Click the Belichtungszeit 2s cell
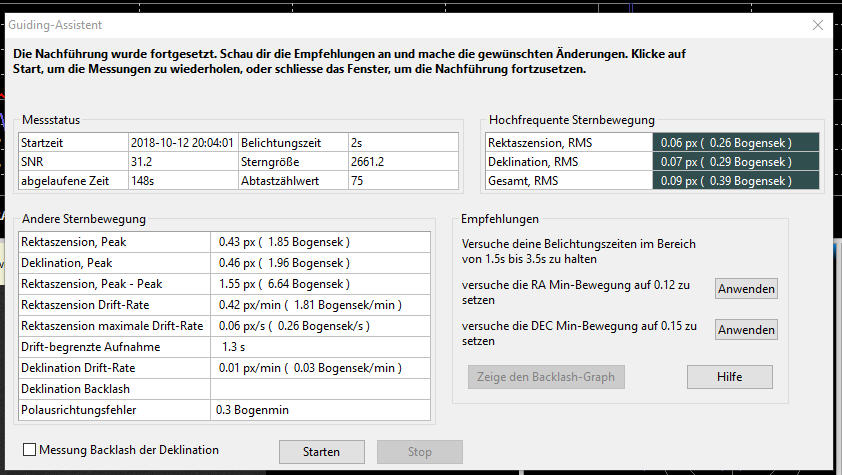This screenshot has height=475, width=842. (x=402, y=143)
